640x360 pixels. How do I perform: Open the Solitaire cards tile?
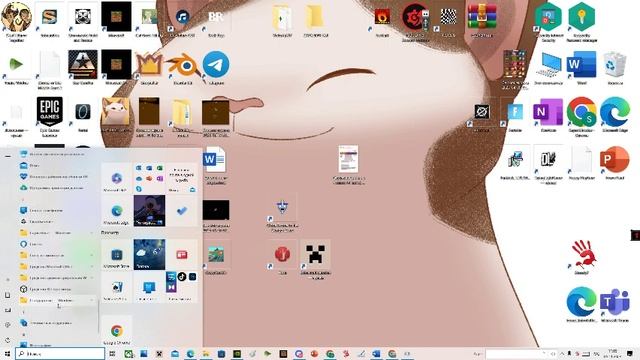click(x=116, y=287)
